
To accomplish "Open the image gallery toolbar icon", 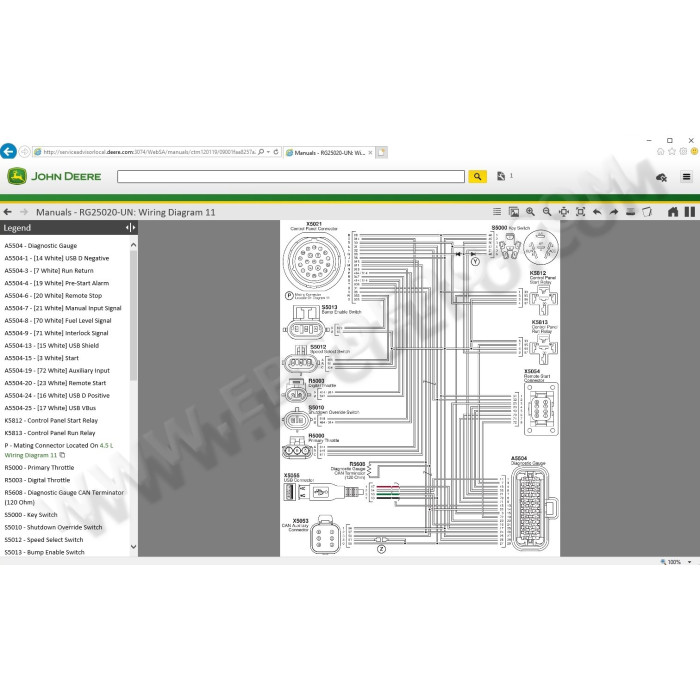I will pos(513,212).
